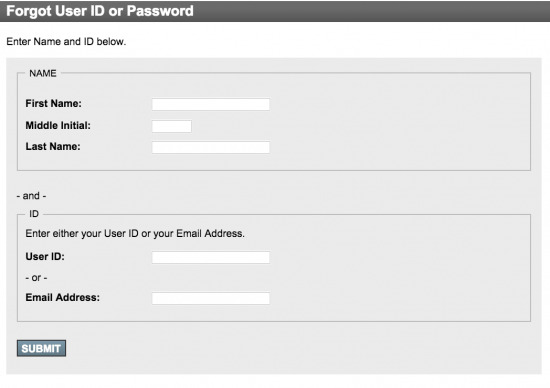
Task: Click the '- or -' separator text
Action: pos(36,278)
